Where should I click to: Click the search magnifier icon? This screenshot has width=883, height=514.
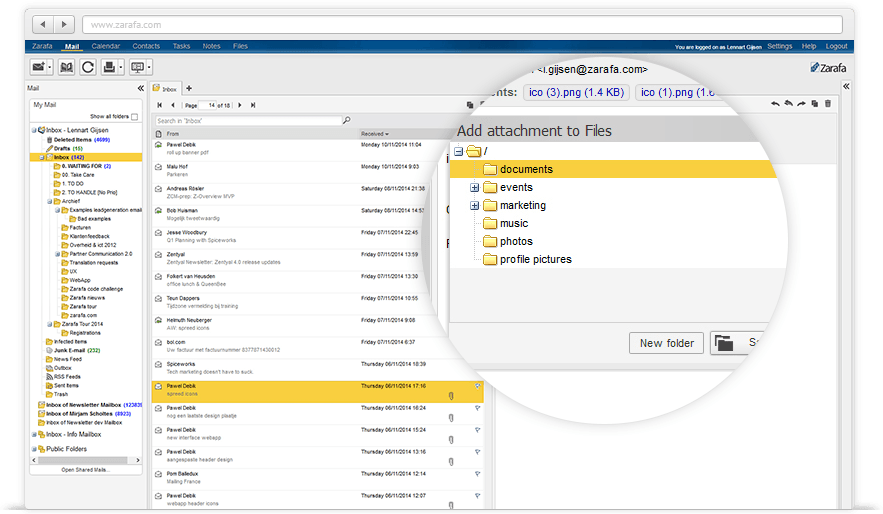(x=347, y=120)
